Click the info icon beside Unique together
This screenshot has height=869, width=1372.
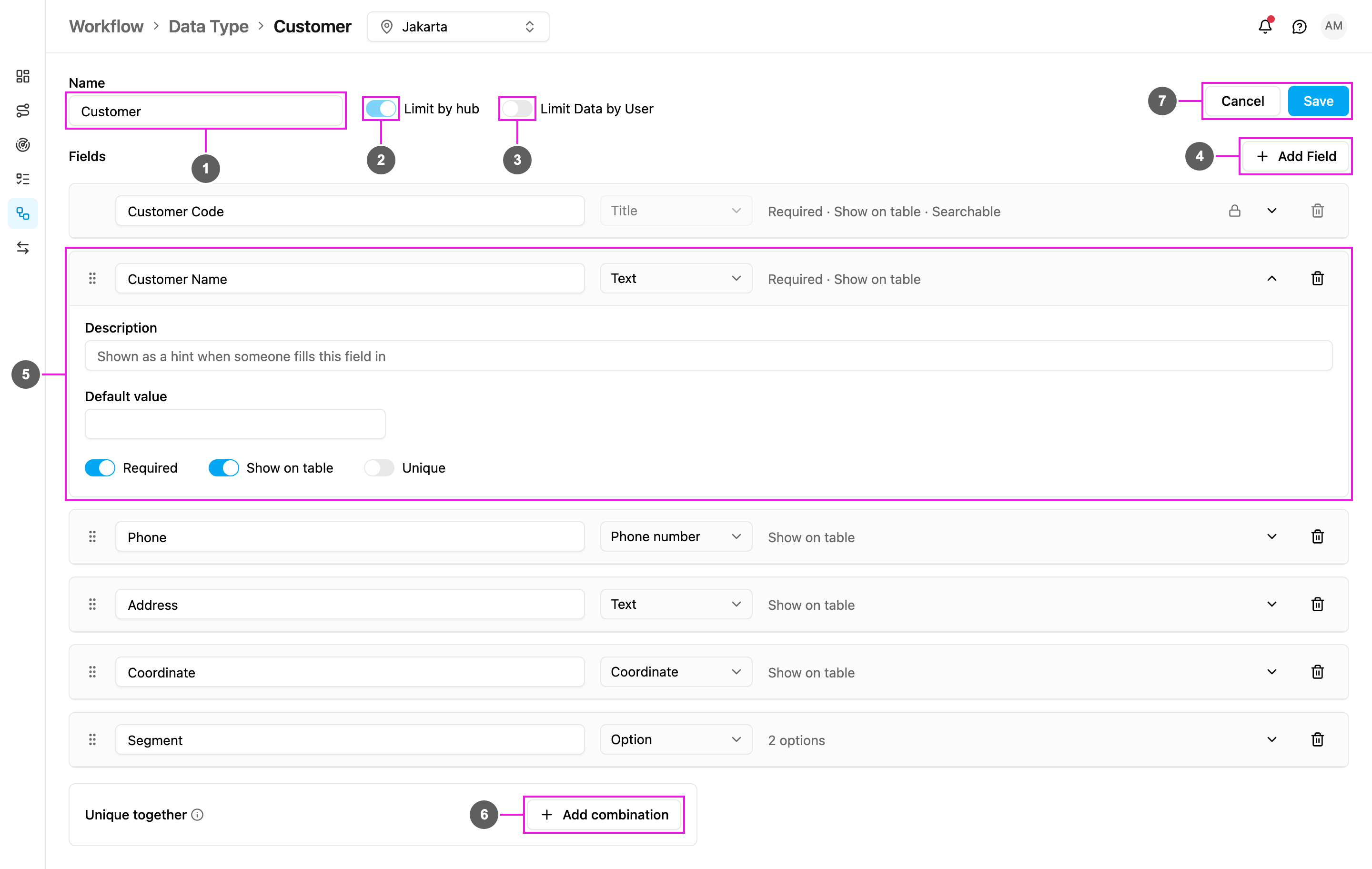(x=197, y=815)
